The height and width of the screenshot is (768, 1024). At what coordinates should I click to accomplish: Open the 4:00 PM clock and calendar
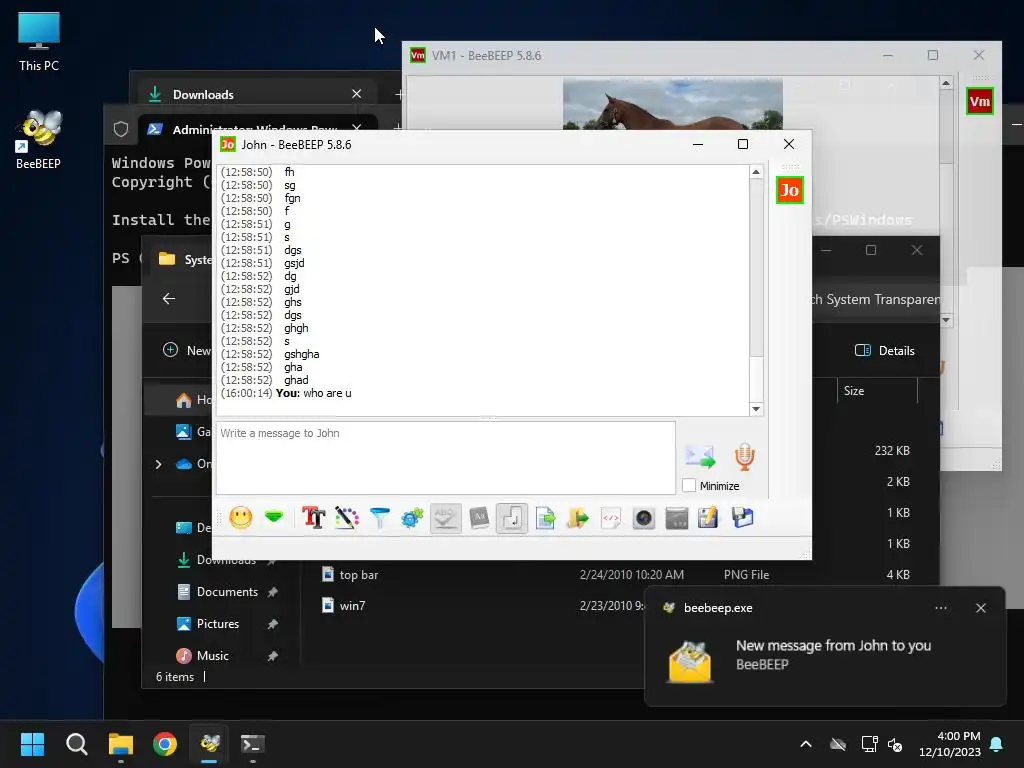[950, 744]
